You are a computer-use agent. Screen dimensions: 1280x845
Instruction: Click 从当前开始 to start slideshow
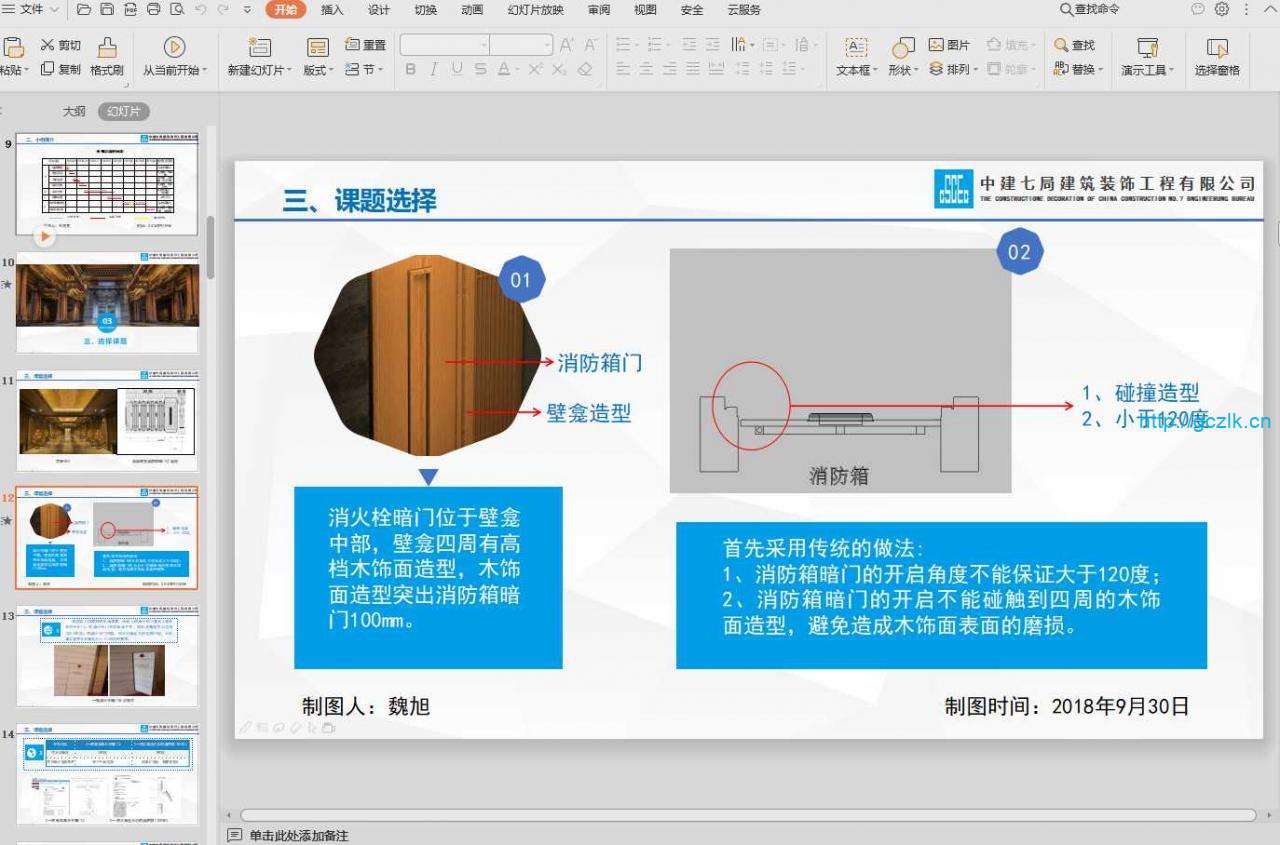click(x=175, y=70)
